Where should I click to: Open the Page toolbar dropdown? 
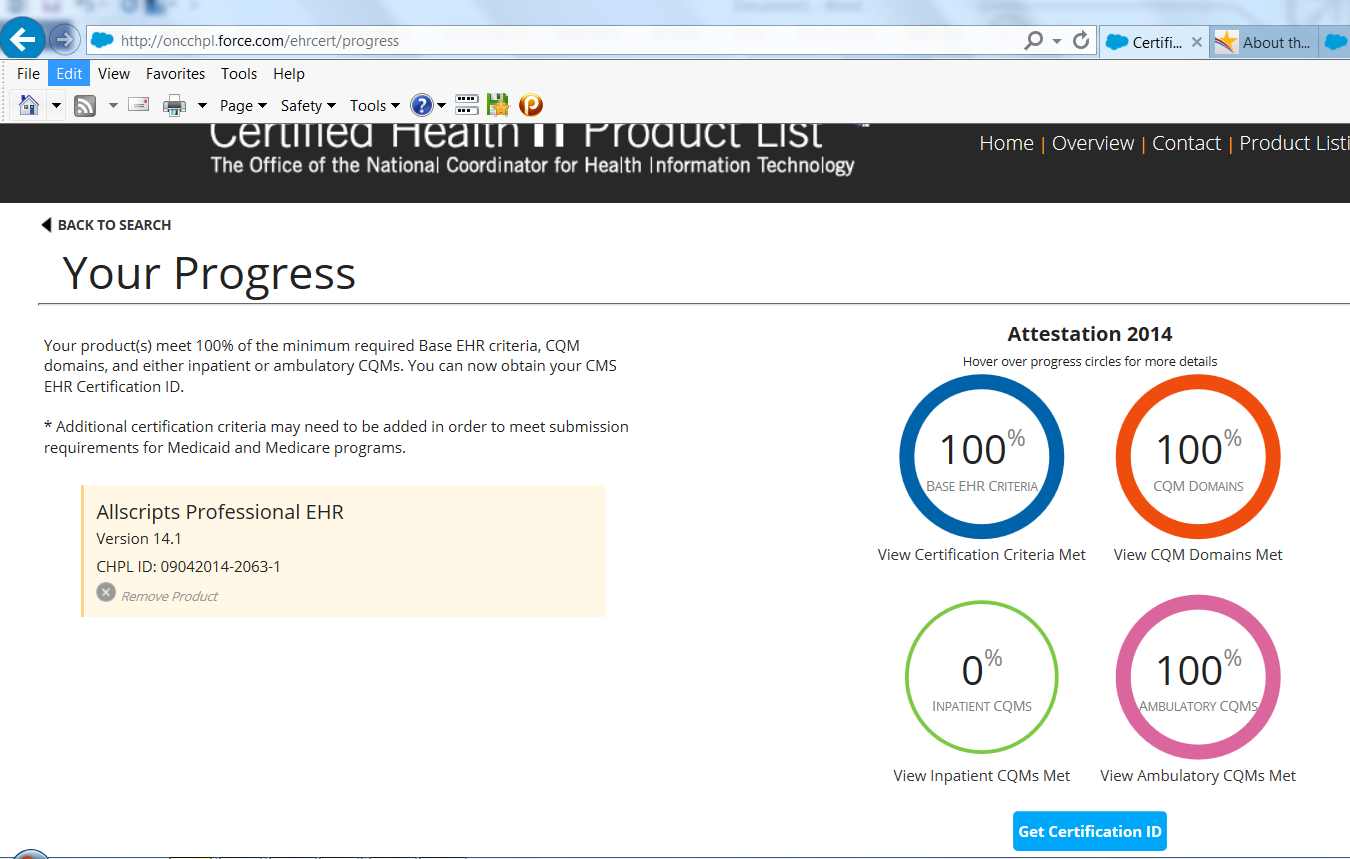coord(243,105)
